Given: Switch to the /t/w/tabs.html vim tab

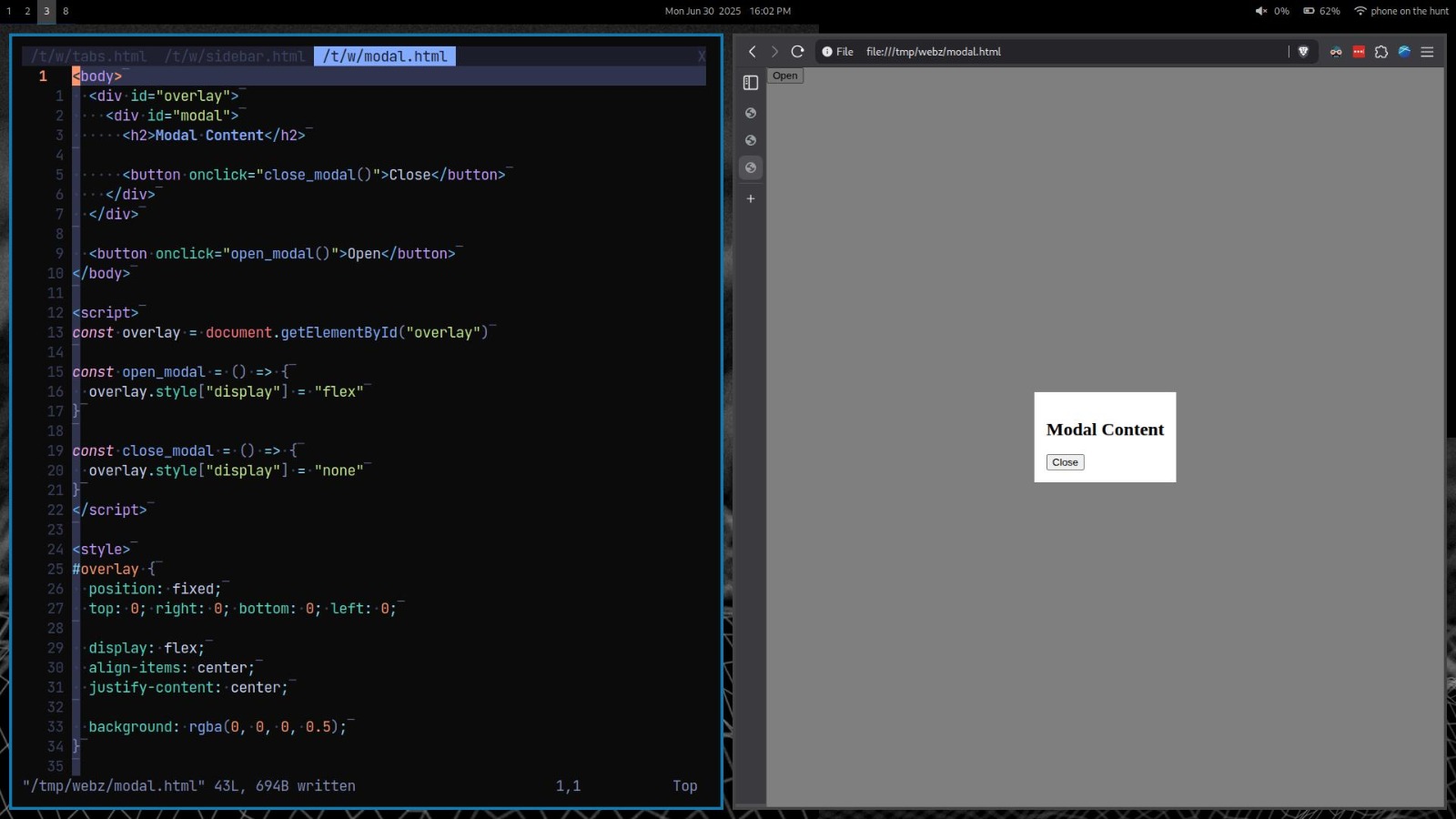Looking at the screenshot, I should [88, 56].
